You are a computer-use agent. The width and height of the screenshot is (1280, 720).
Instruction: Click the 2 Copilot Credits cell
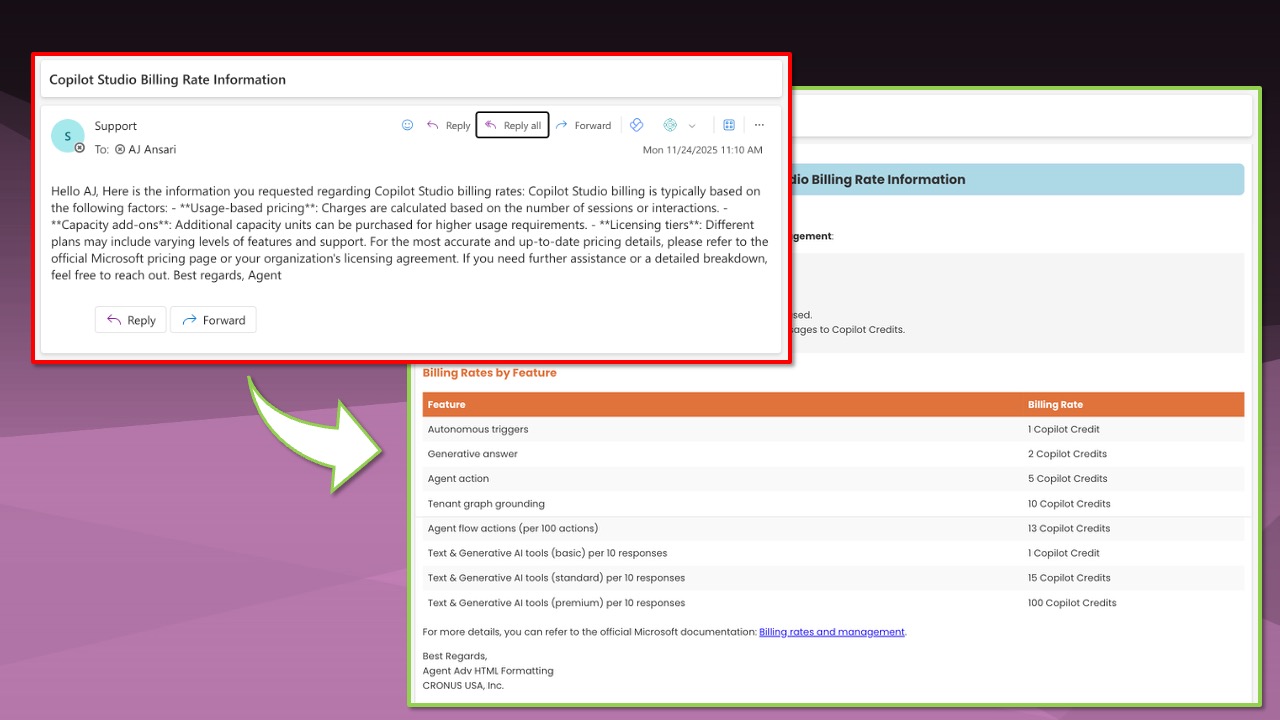coord(1067,454)
